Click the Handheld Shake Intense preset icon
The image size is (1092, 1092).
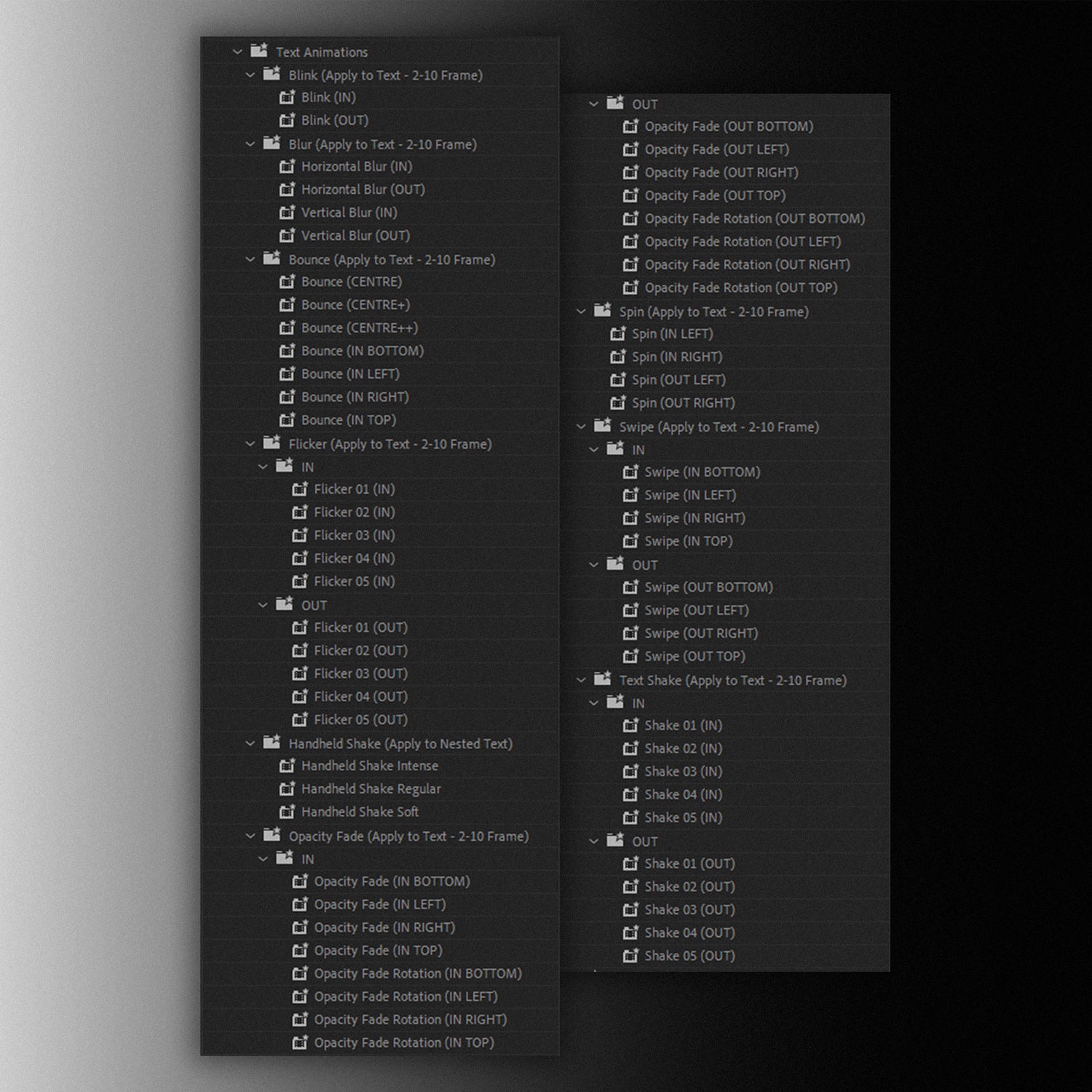click(287, 767)
